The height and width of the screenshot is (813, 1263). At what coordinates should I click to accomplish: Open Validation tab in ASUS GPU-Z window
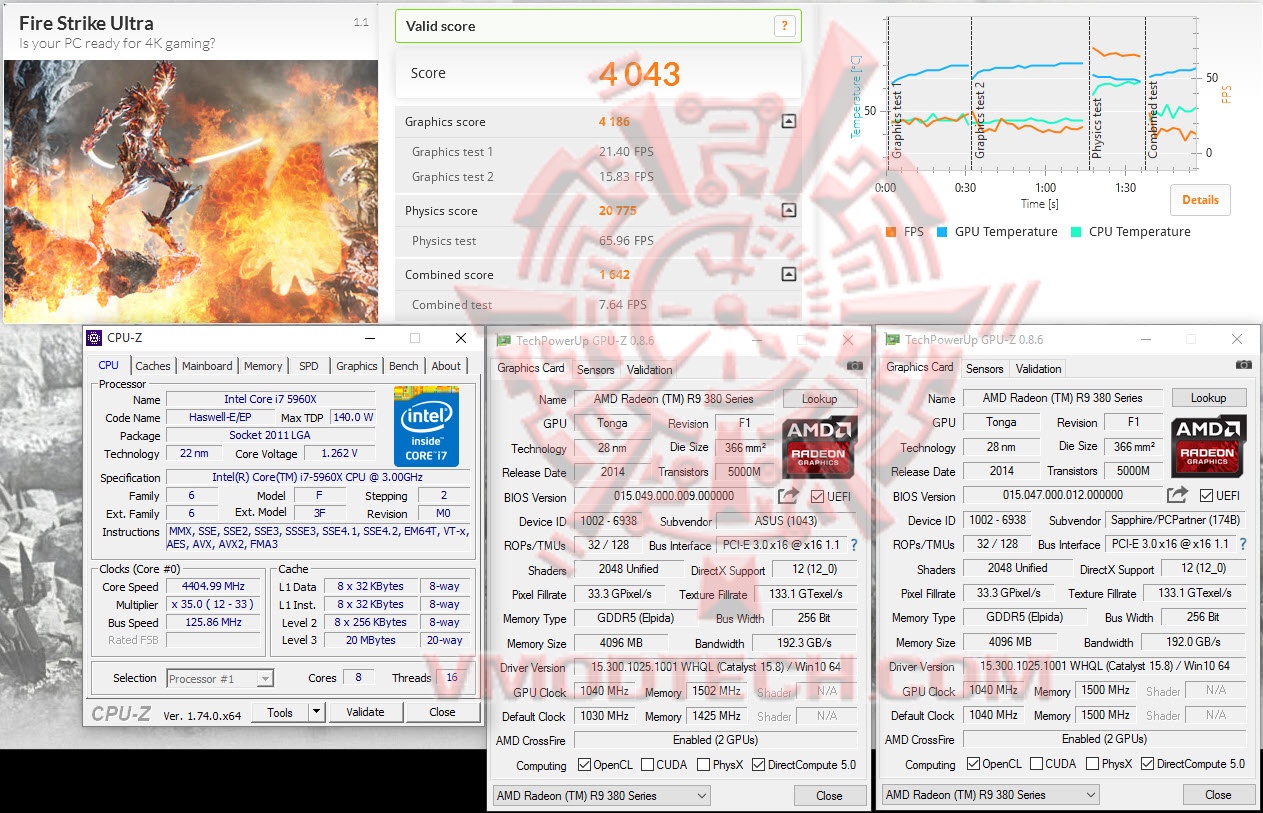click(x=650, y=369)
